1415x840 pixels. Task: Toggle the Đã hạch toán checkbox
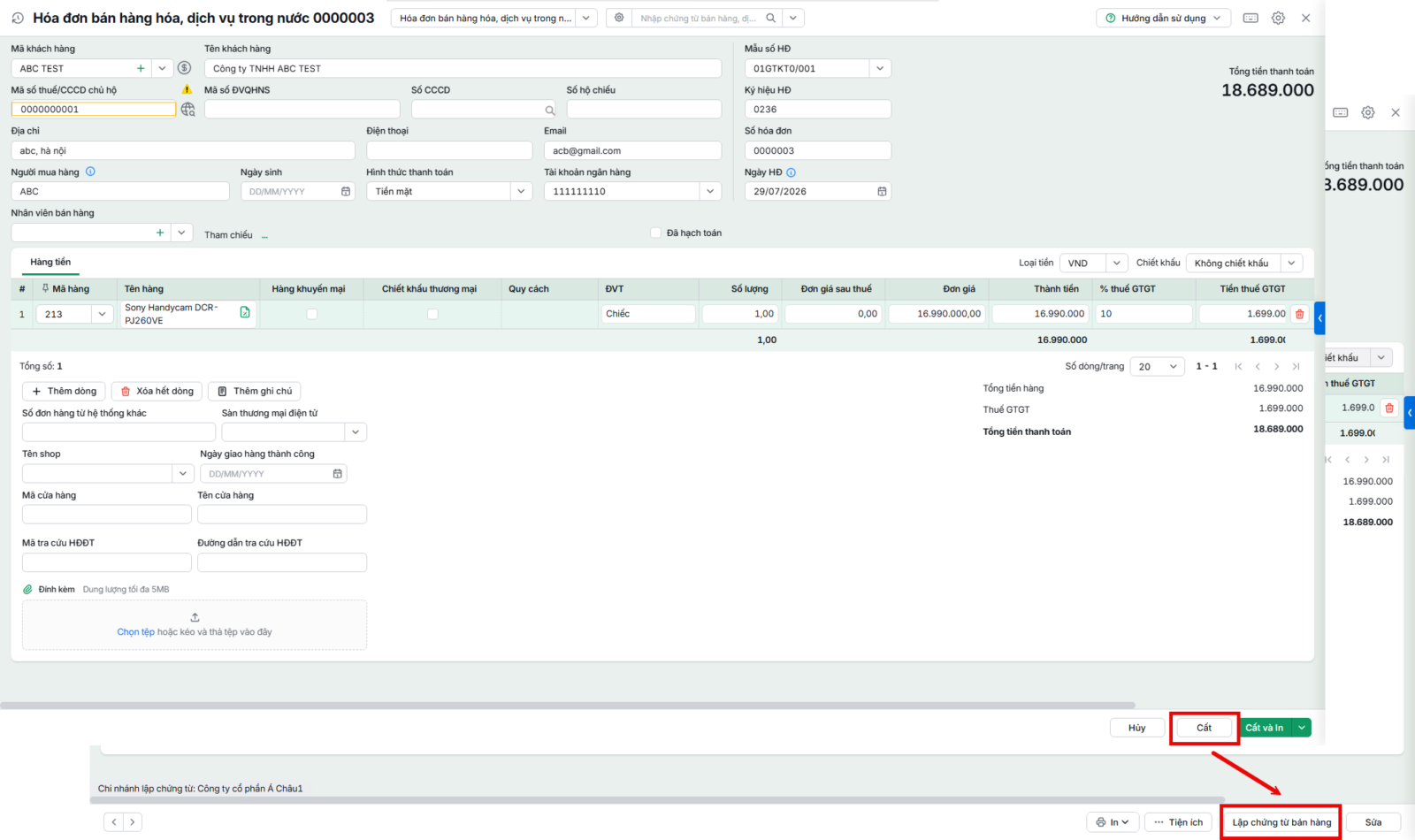click(655, 233)
